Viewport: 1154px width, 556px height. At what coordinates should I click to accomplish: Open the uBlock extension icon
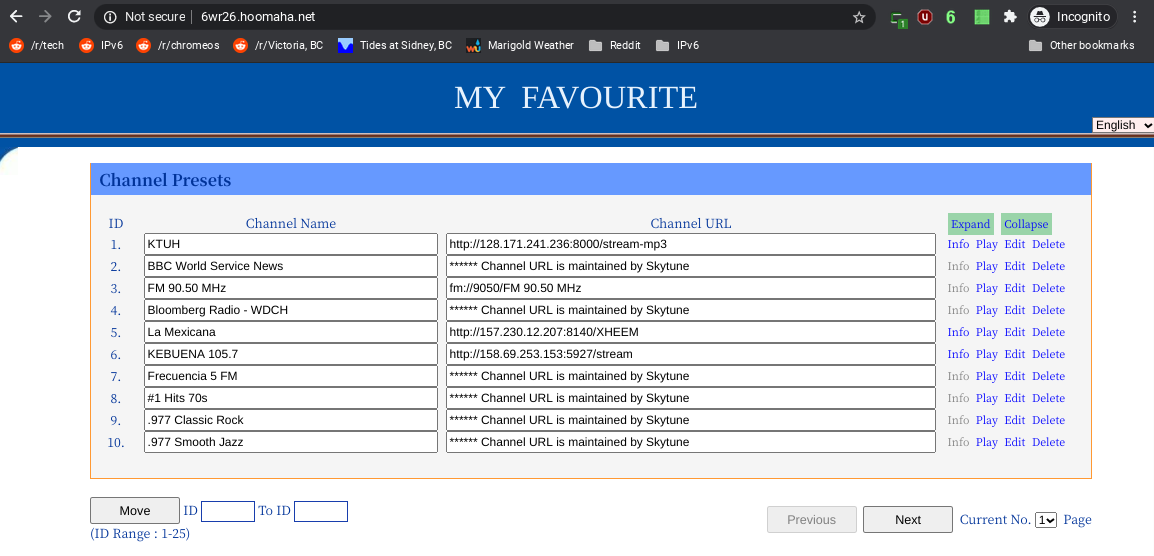point(924,17)
